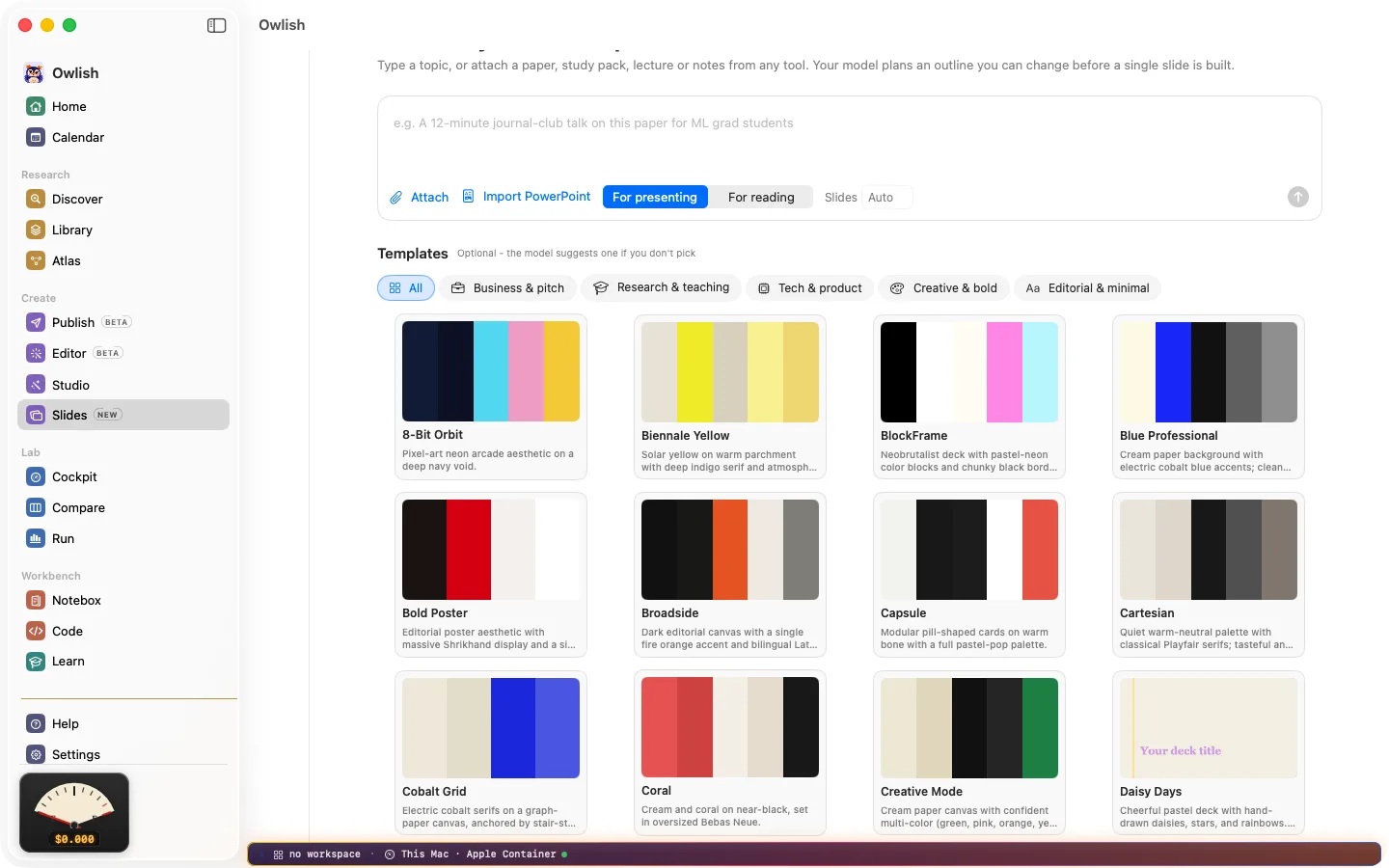Filter templates by Business & pitch
Viewport: 1389px width, 868px height.
pyautogui.click(x=507, y=288)
